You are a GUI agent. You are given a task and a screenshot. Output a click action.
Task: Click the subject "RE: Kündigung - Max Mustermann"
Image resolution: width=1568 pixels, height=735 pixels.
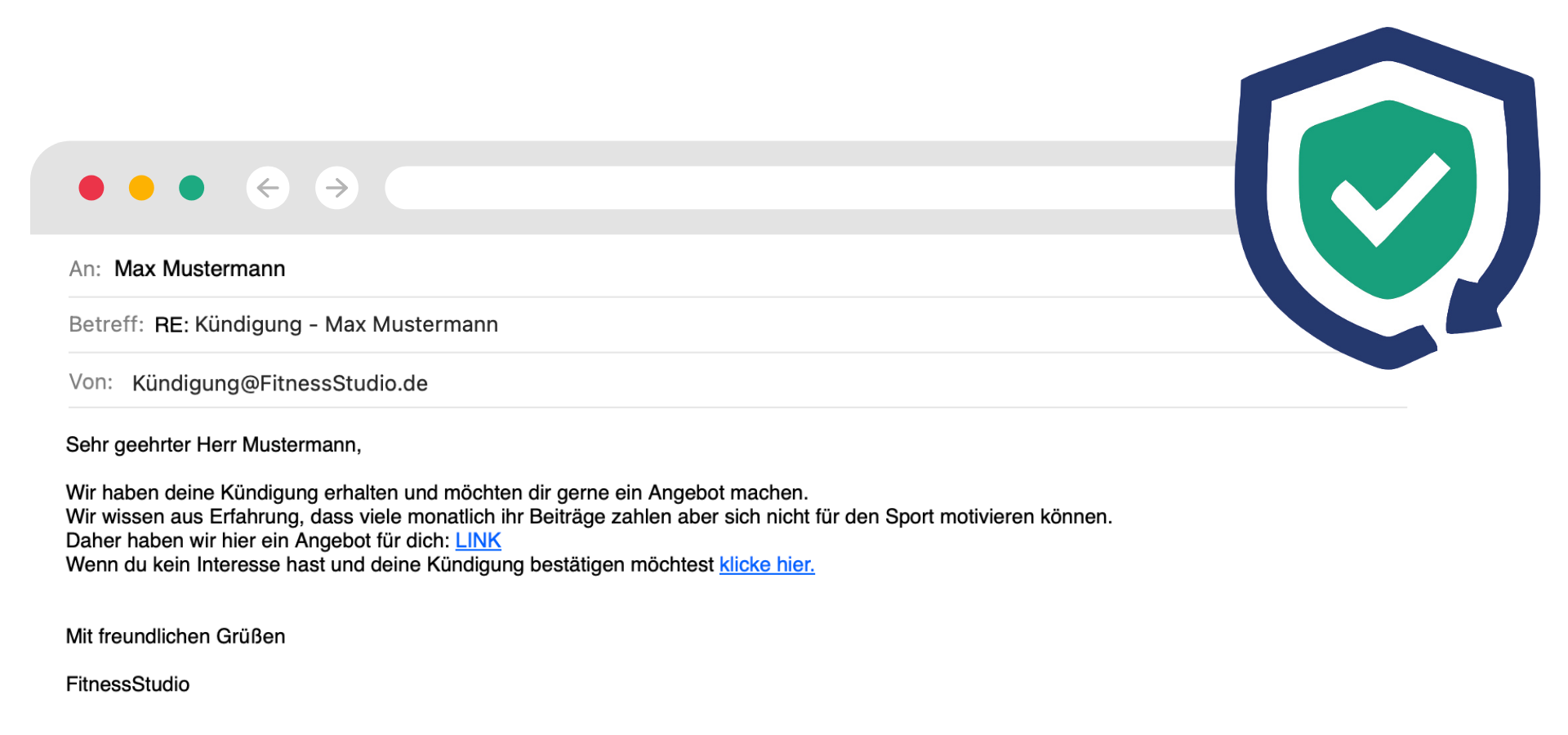point(326,324)
